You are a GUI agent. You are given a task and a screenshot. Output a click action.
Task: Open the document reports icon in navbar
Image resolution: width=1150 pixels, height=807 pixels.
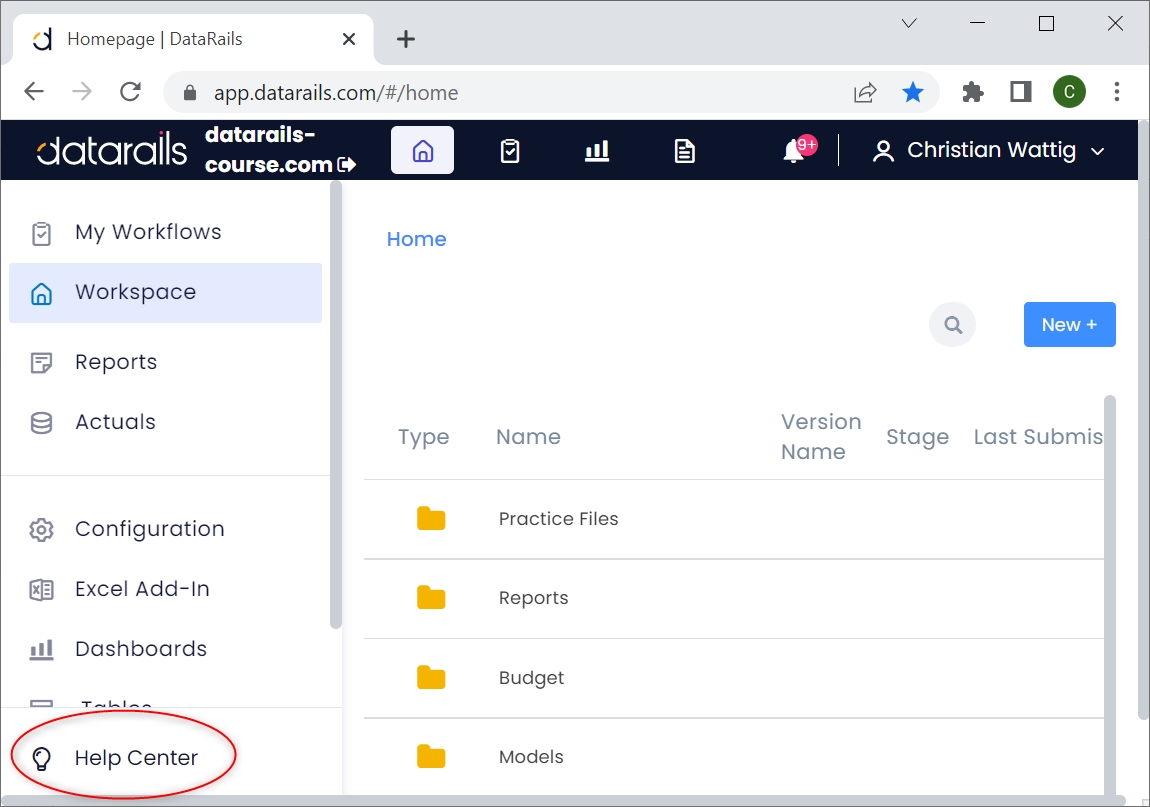[x=684, y=150]
